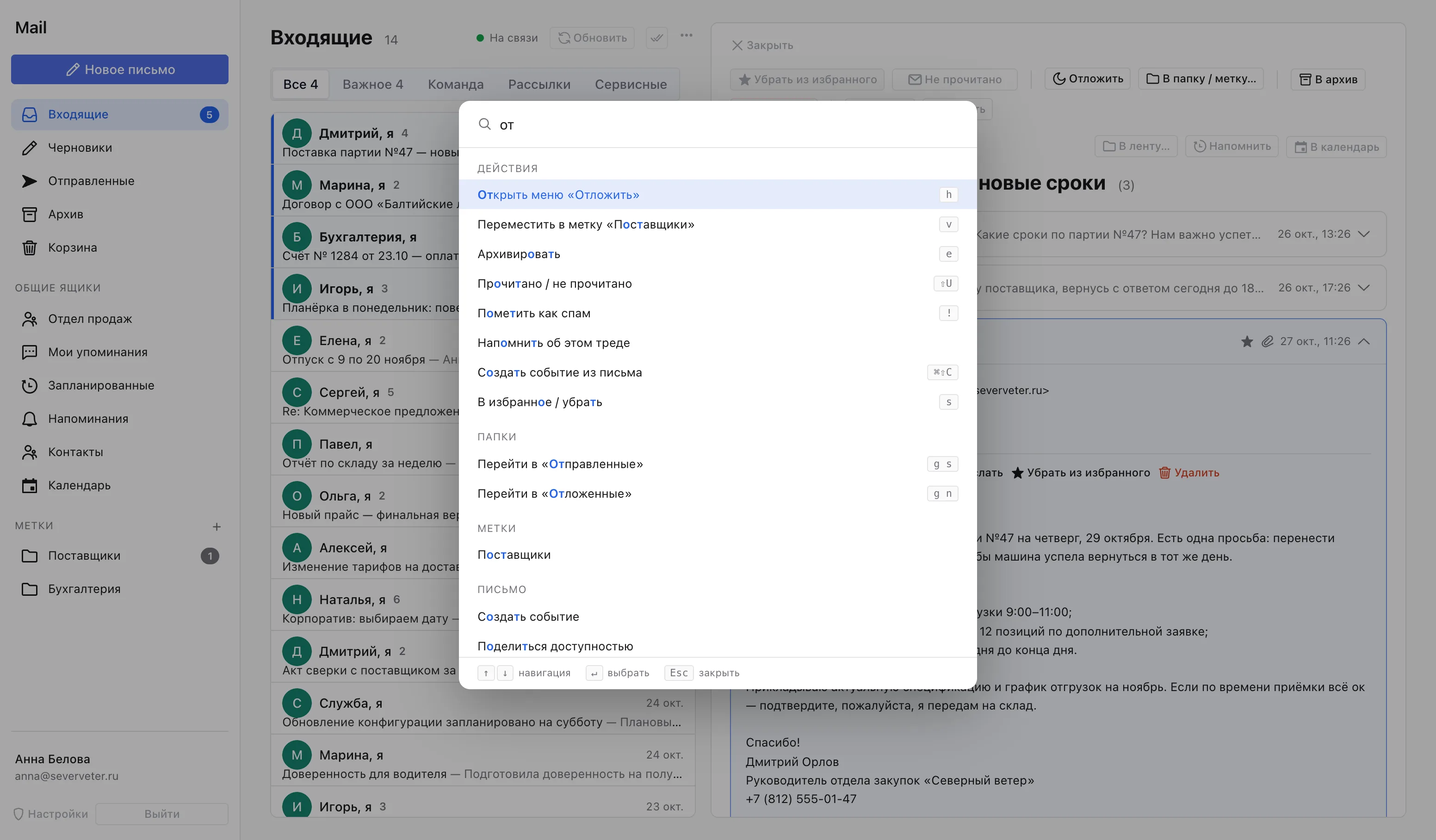Click the Sent paper plane icon

(30, 181)
